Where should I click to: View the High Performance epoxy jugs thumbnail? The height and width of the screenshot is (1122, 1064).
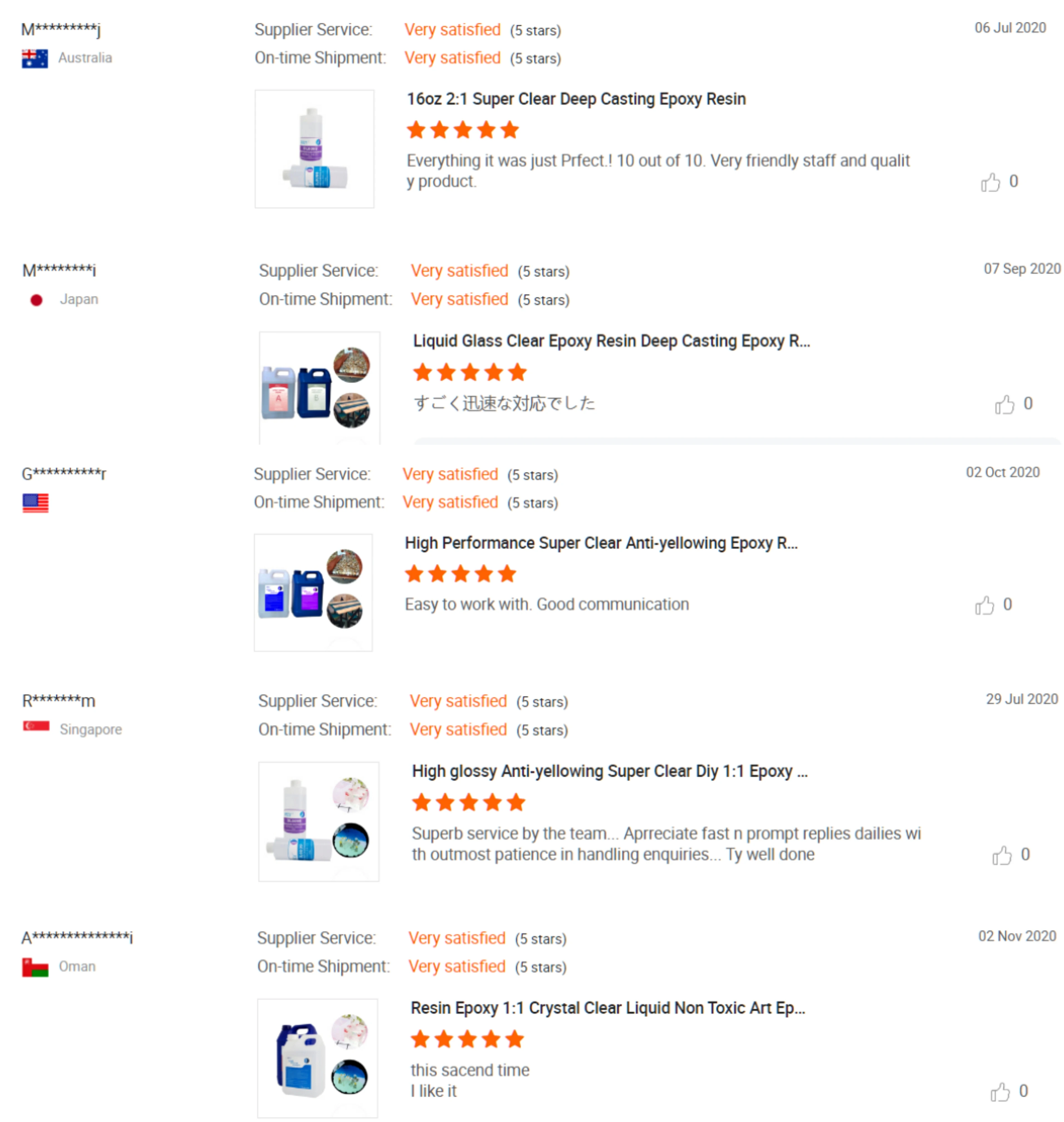313,592
